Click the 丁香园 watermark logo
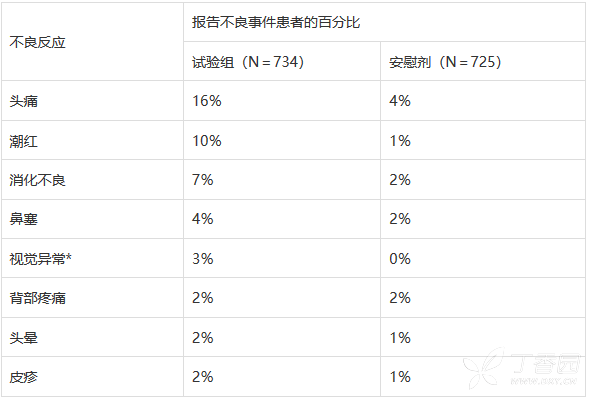591x400 pixels. [x=523, y=368]
